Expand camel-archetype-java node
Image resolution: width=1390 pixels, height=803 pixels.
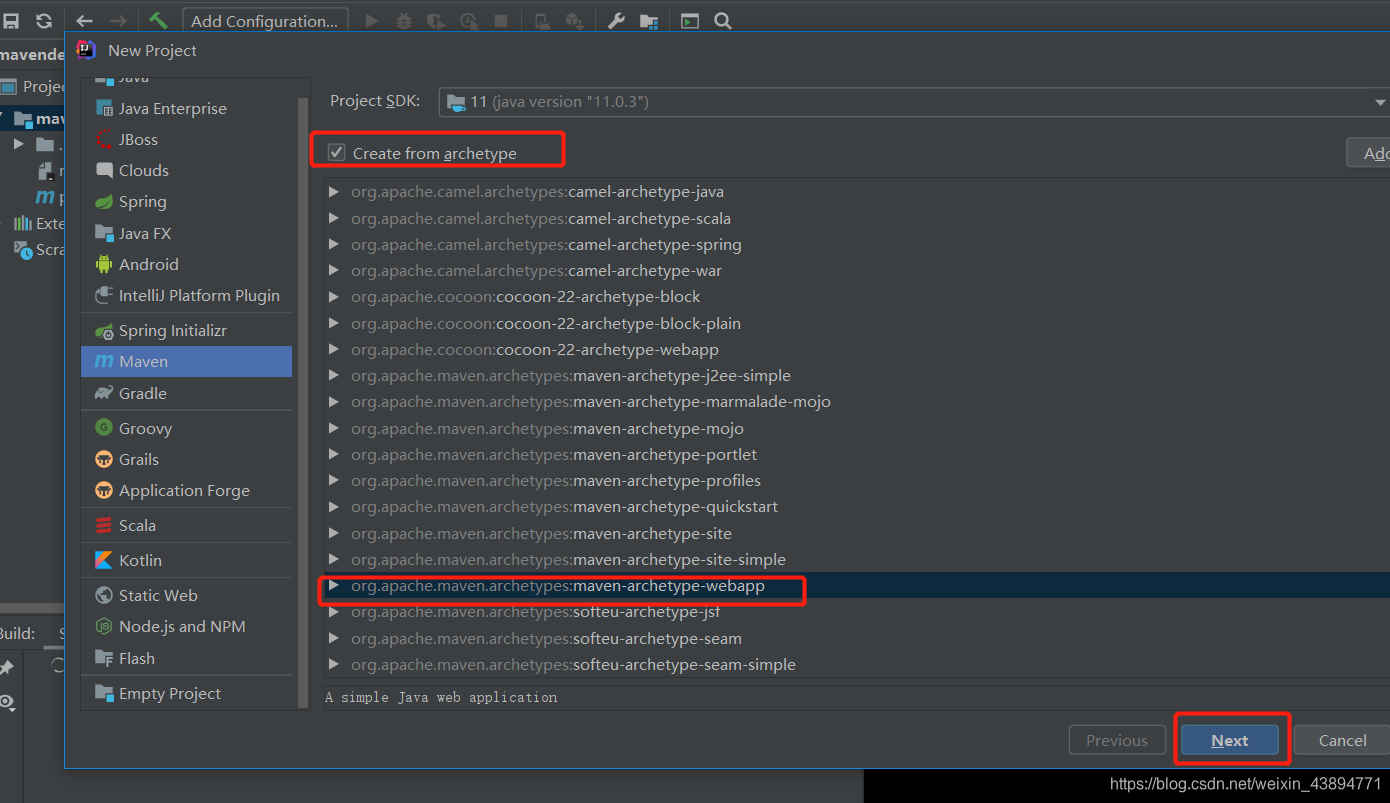tap(333, 191)
